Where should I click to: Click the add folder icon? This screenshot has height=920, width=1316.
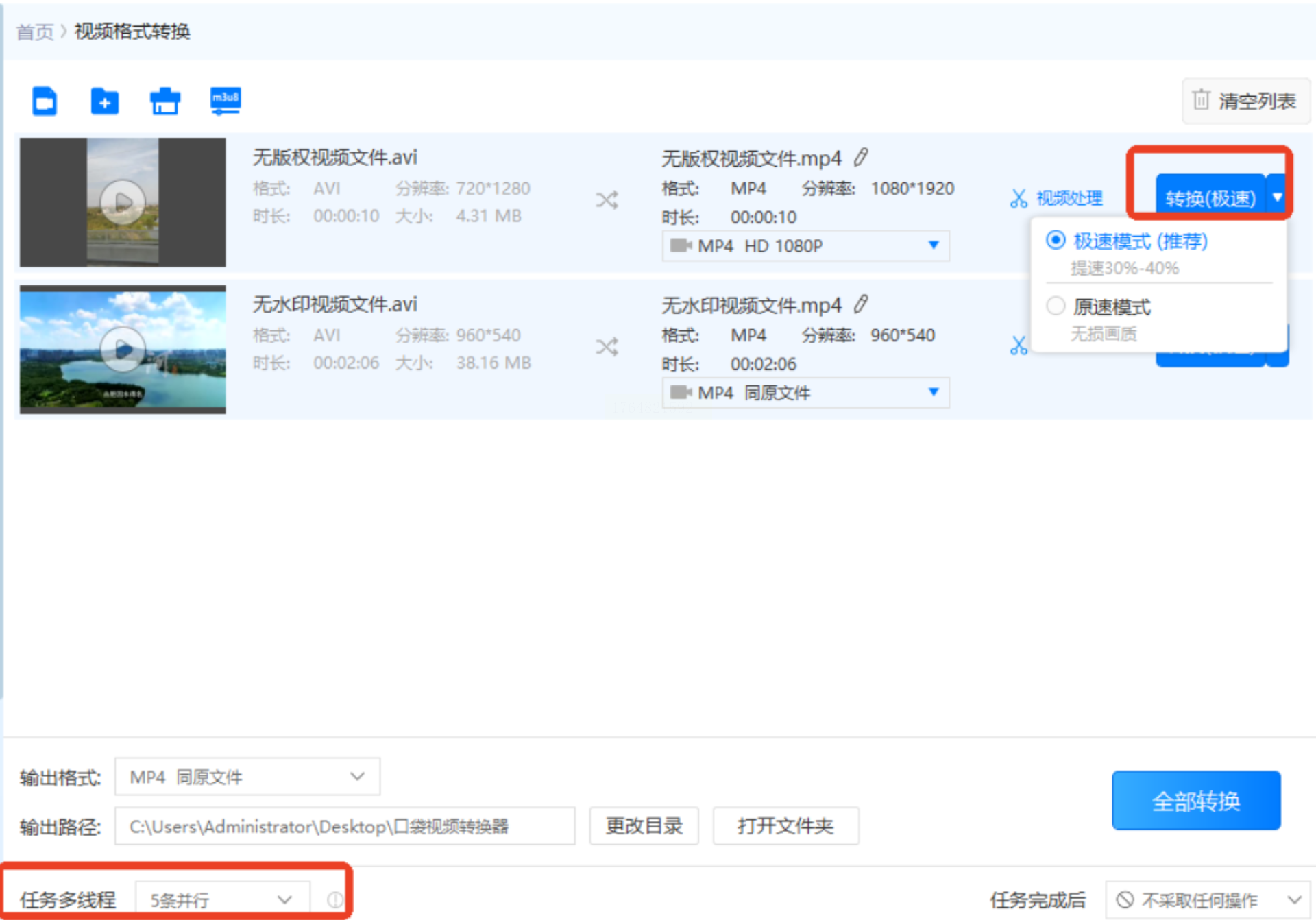(104, 101)
